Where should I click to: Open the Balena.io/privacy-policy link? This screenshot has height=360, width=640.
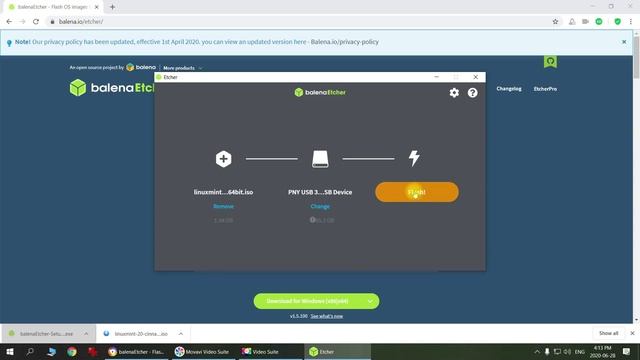pos(344,42)
